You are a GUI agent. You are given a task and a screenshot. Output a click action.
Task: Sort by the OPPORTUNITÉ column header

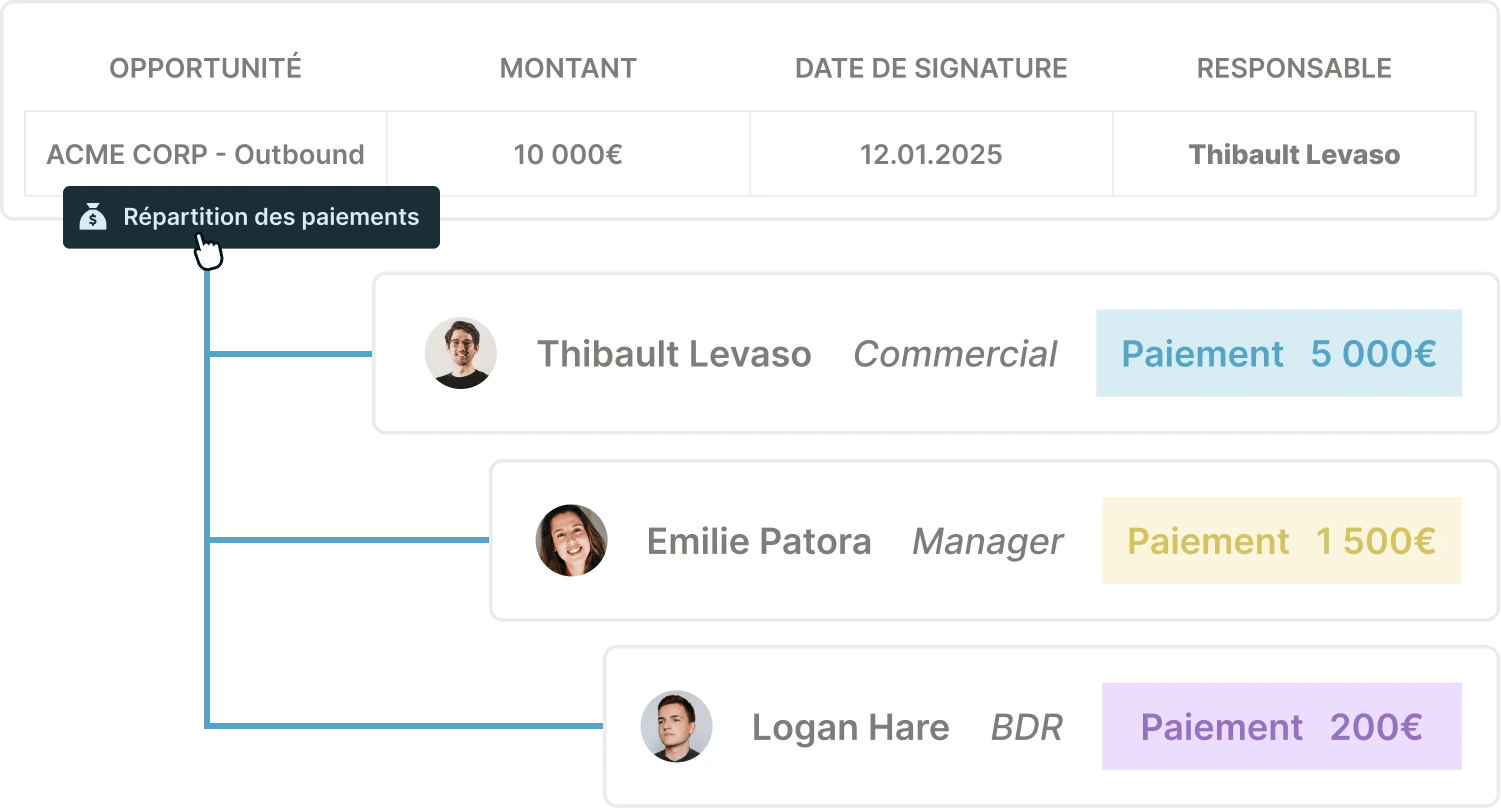pyautogui.click(x=205, y=68)
